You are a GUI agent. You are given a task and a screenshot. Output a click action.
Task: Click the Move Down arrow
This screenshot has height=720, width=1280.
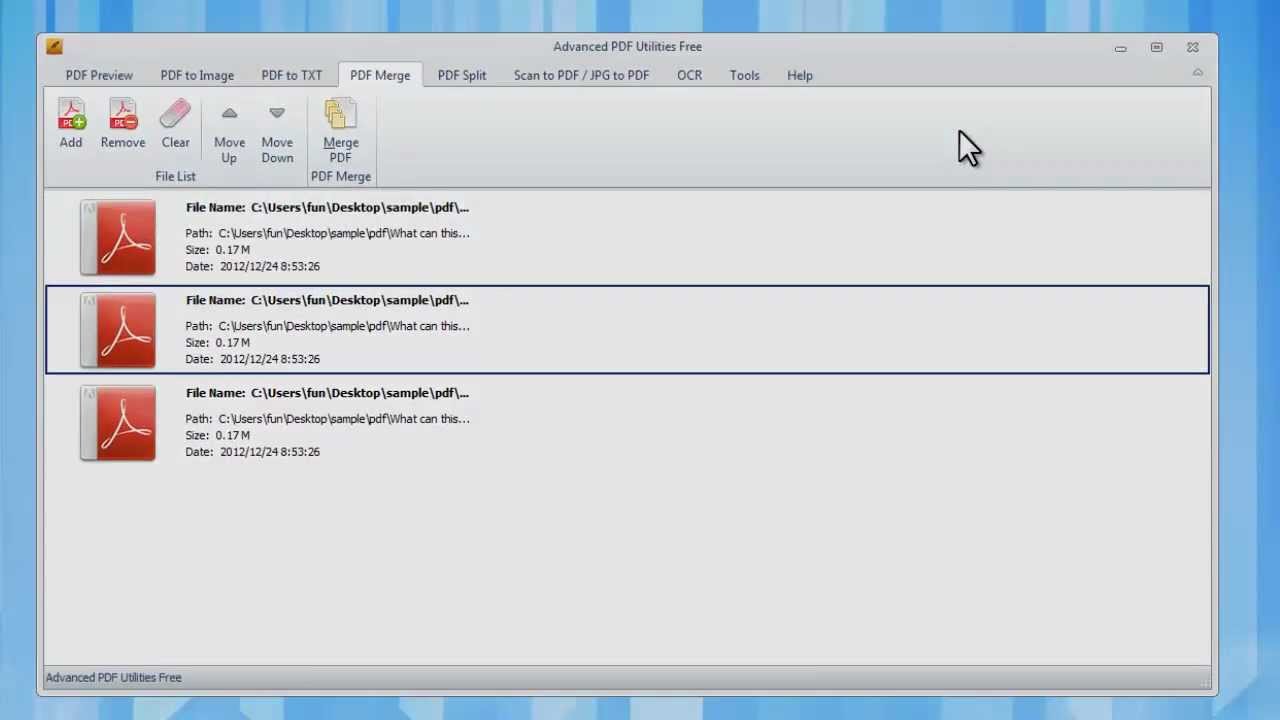[x=277, y=114]
